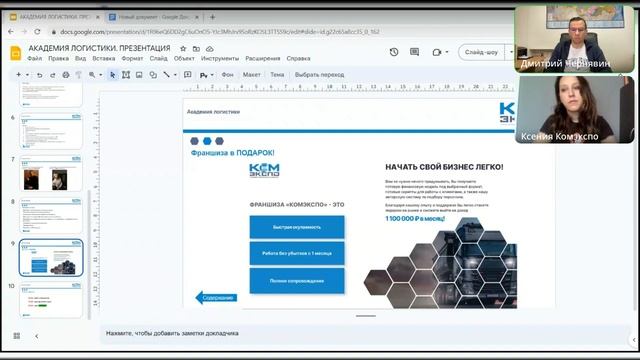Open the Формат menu
The width and height of the screenshot is (640, 360).
point(132,58)
